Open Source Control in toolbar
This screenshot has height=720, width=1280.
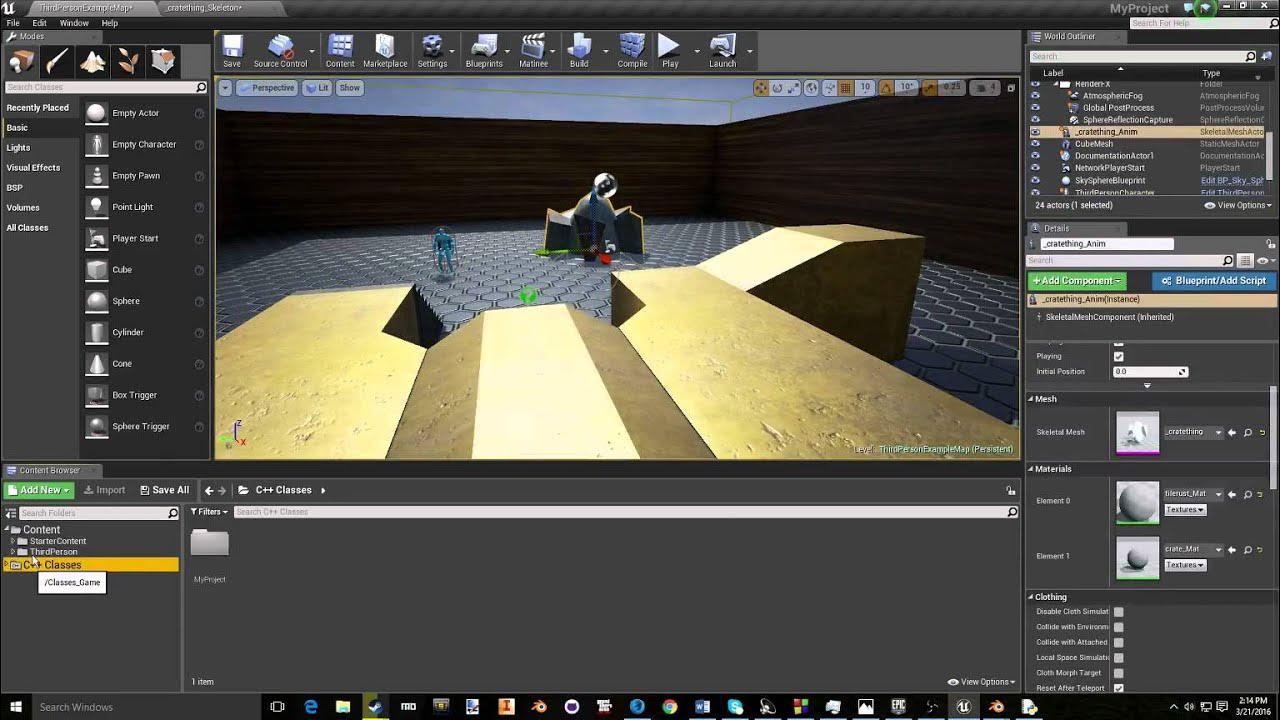280,50
